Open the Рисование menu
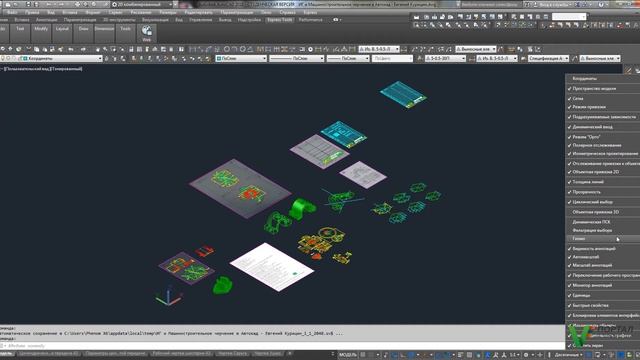640x360 pixels. (x=141, y=13)
